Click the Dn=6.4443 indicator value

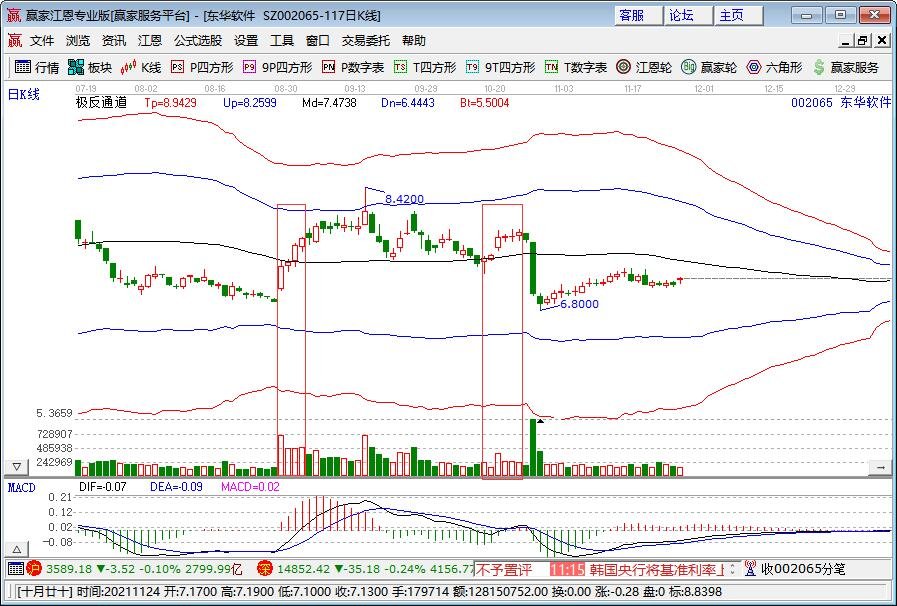pyautogui.click(x=408, y=103)
